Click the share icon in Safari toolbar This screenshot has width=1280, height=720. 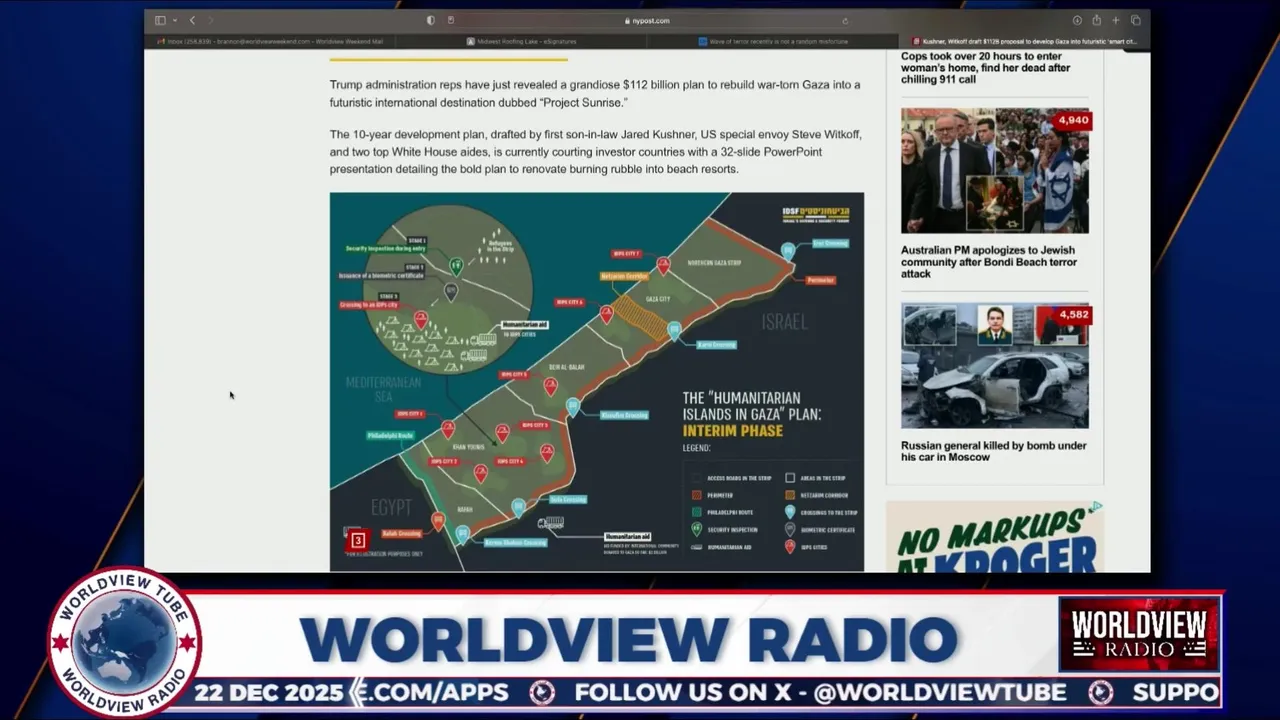[1096, 20]
